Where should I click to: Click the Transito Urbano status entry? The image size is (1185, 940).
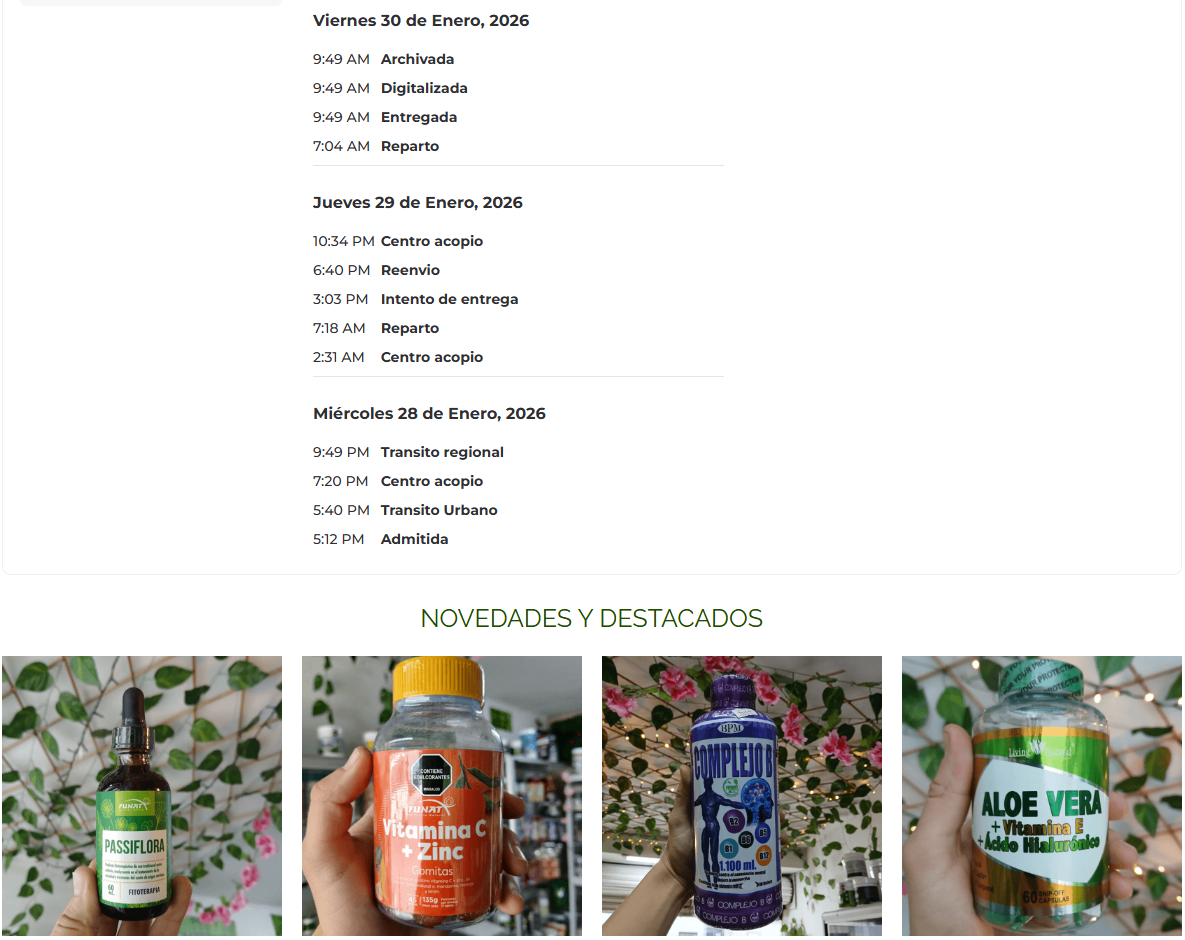(439, 510)
